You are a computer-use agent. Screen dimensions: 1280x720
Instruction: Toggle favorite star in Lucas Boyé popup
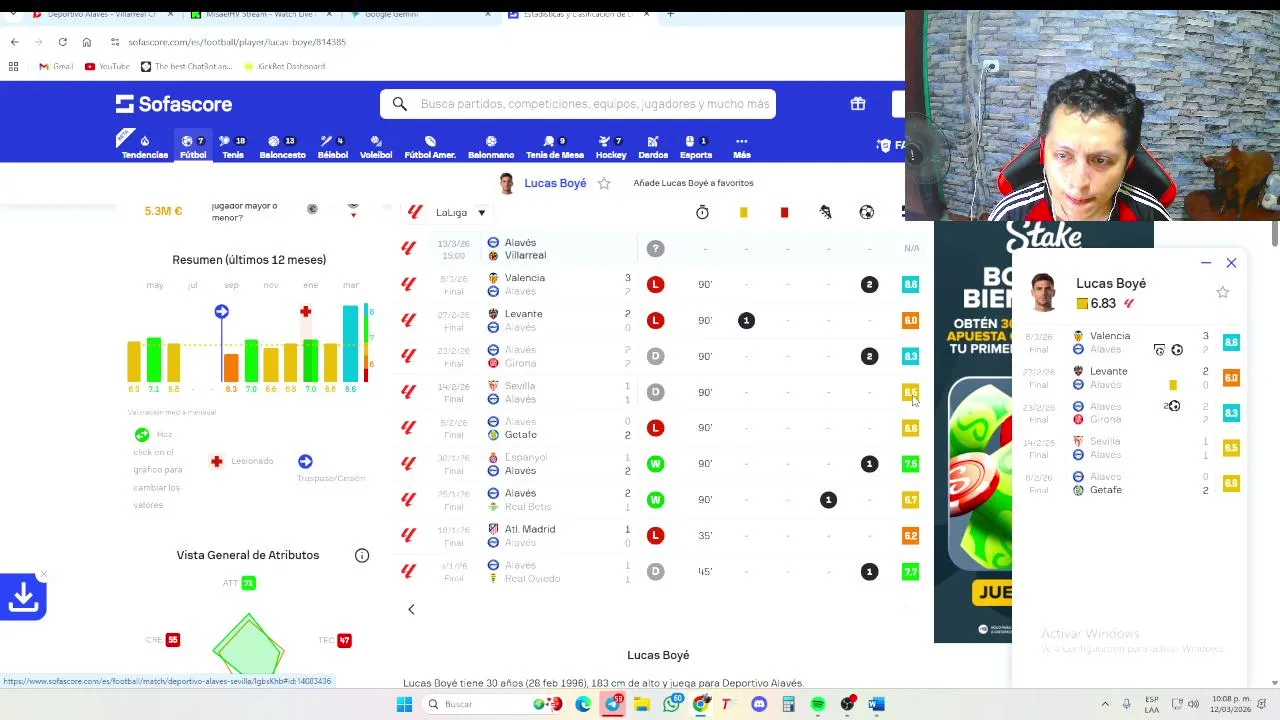1222,292
